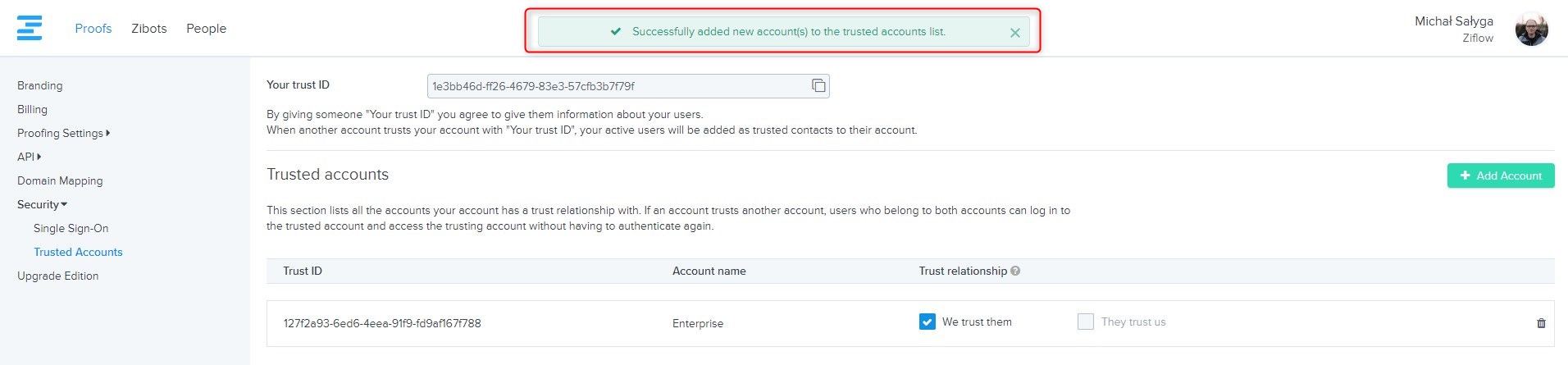Open the Proofs tab
The height and width of the screenshot is (365, 1568).
[x=93, y=29]
